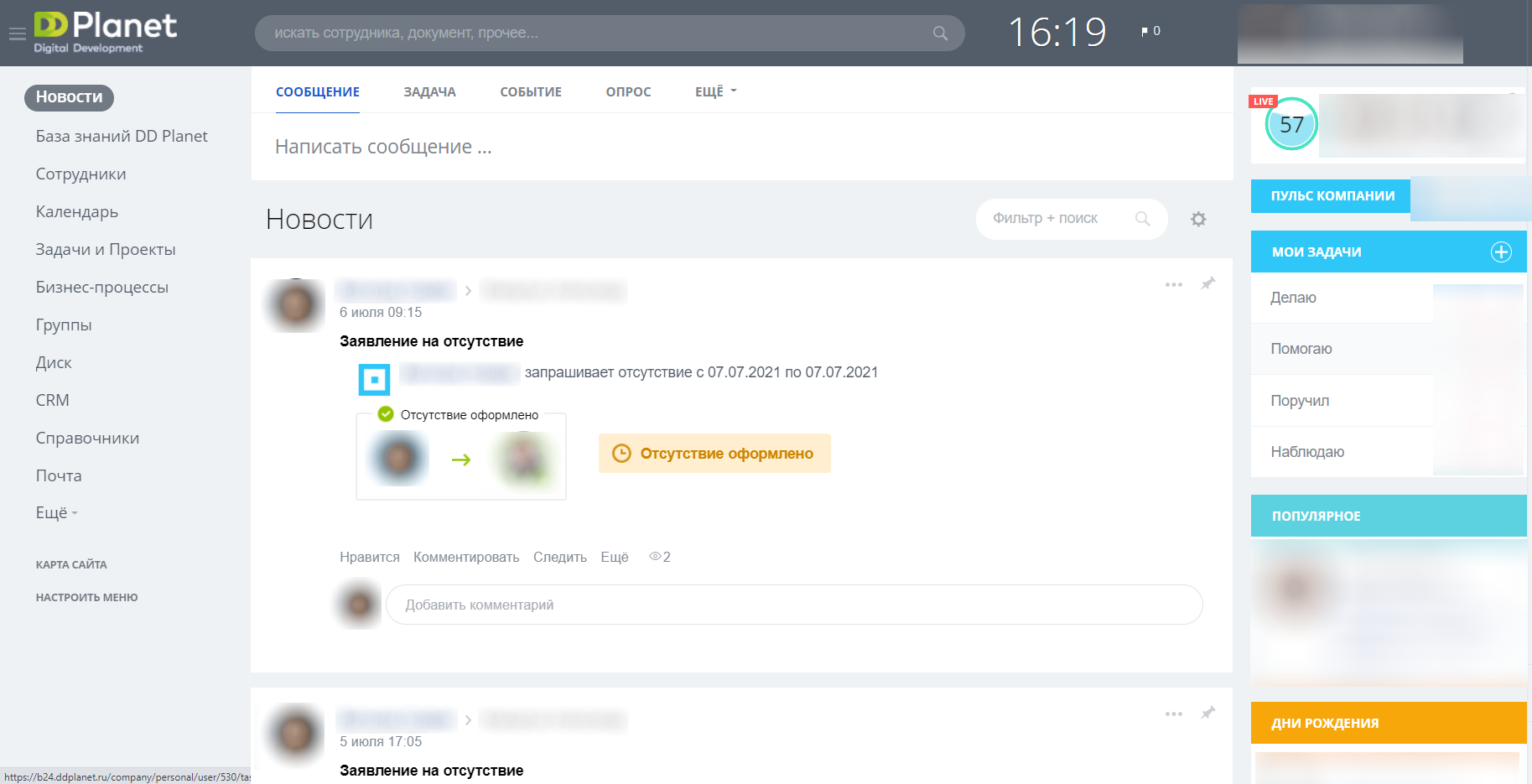Click the views eye counter showing 2

tap(660, 557)
